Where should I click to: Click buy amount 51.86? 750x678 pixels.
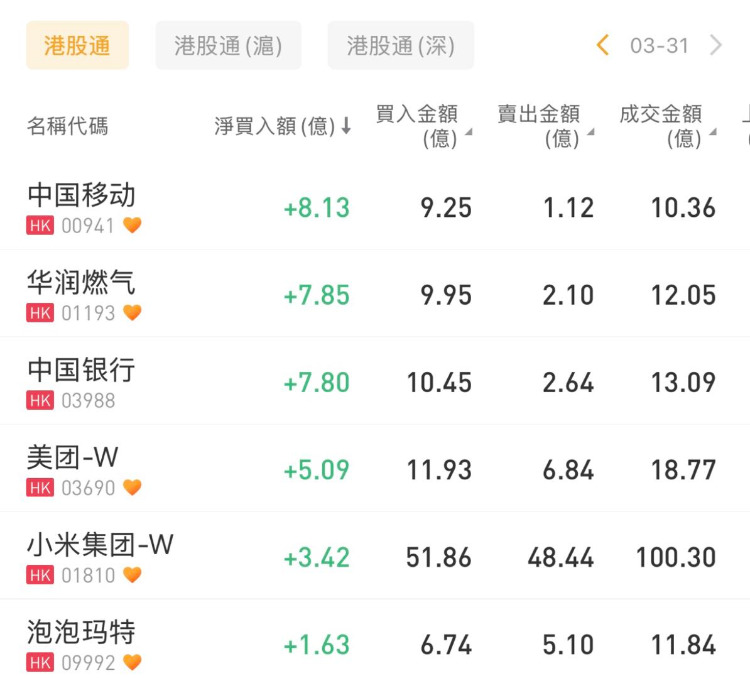pyautogui.click(x=439, y=557)
